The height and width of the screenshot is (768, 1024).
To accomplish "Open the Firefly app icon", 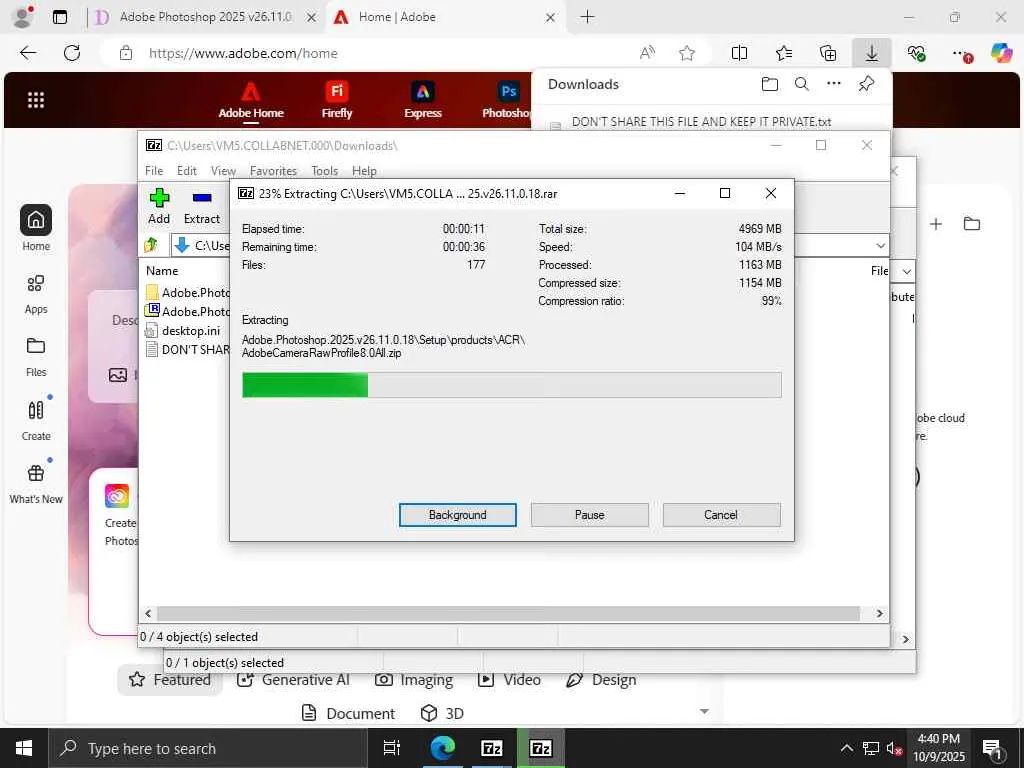I will [337, 100].
